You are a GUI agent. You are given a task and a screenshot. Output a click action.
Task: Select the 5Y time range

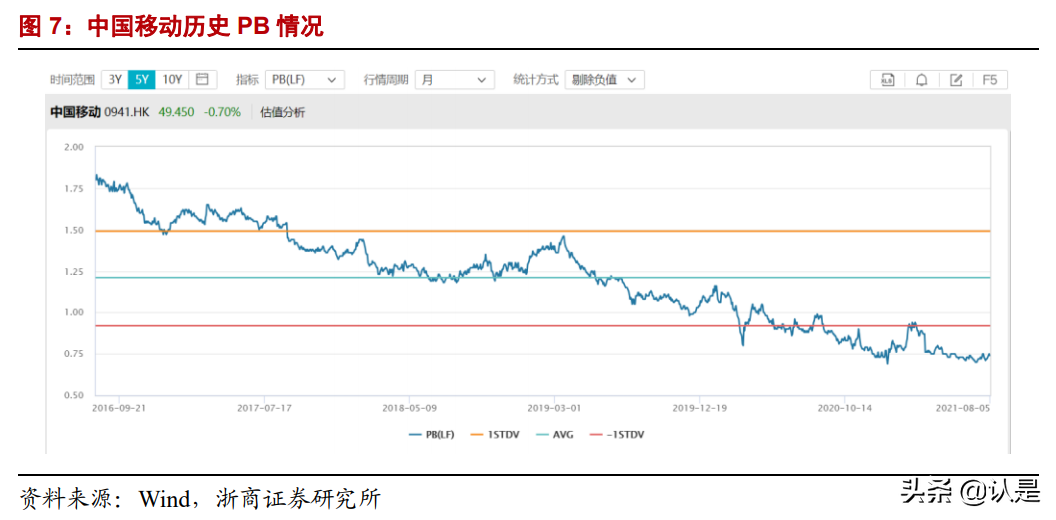[x=141, y=79]
